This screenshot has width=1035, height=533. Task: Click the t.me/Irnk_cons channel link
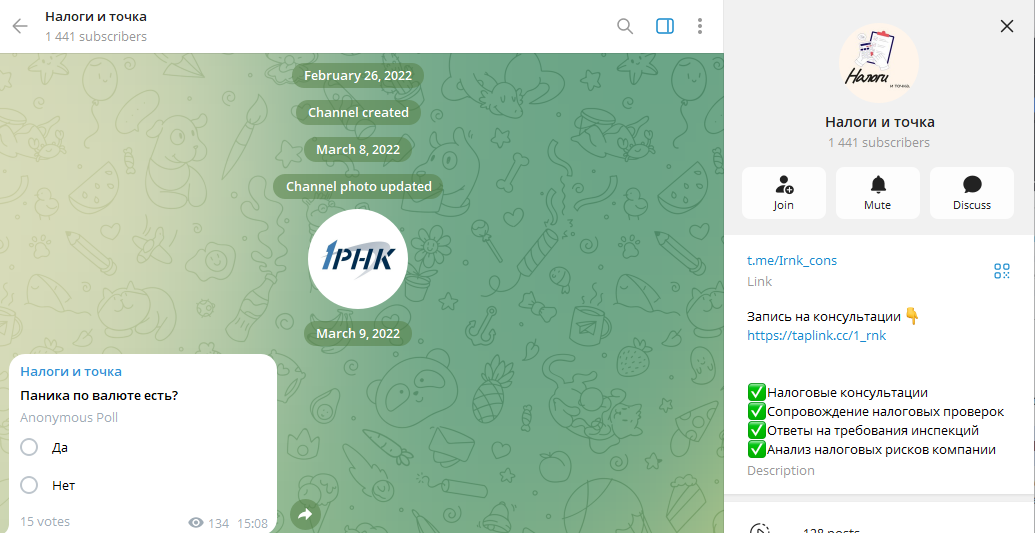click(792, 261)
